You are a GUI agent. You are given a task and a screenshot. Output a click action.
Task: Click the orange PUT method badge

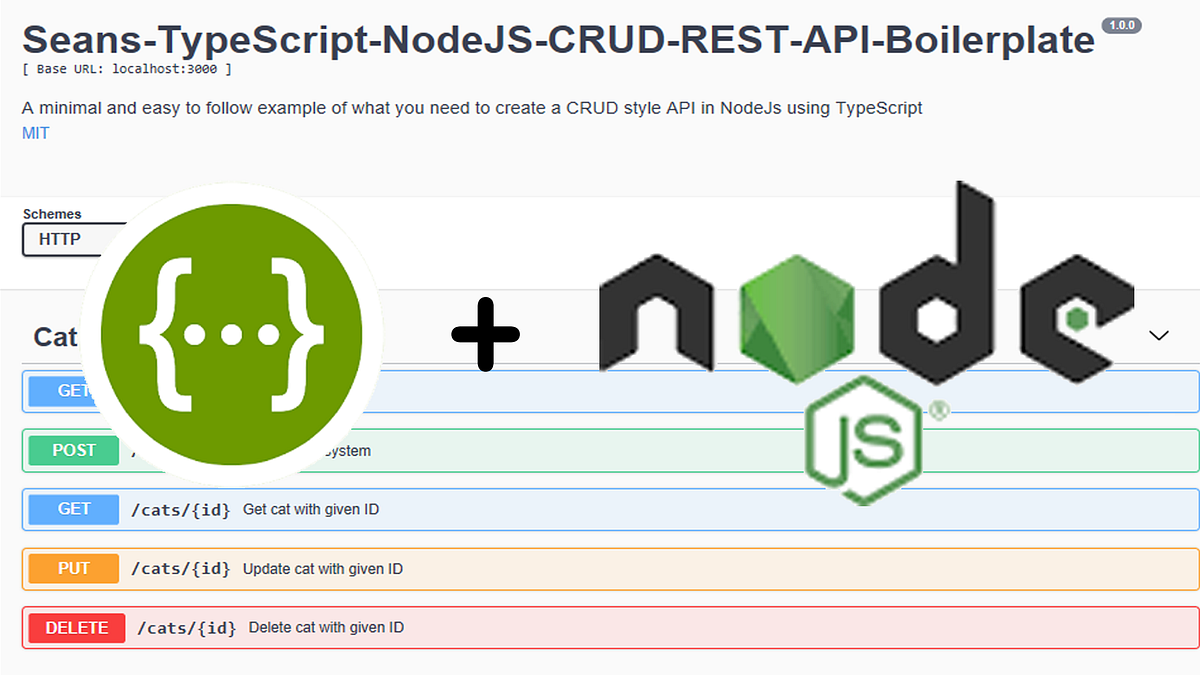pyautogui.click(x=72, y=568)
